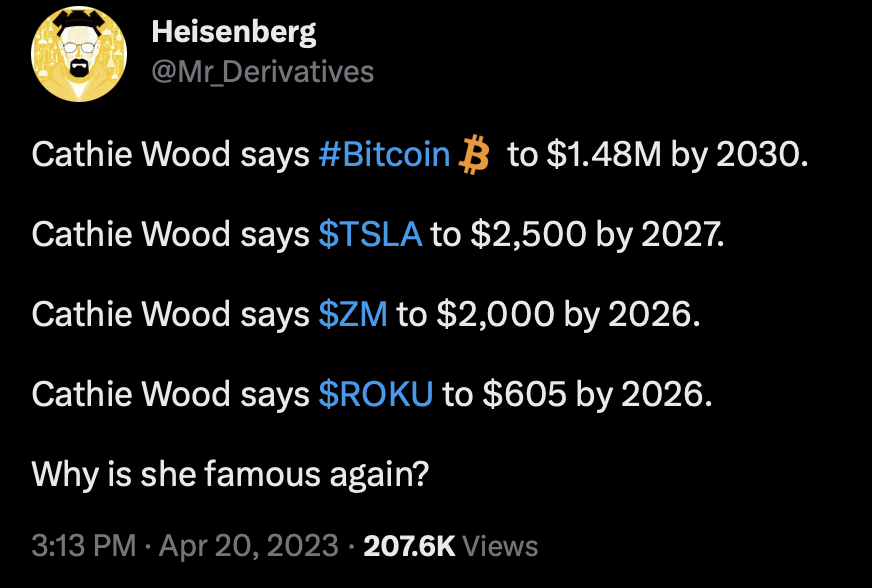Visit the @Mr_Derivatives handle
This screenshot has height=588, width=872.
tap(262, 72)
